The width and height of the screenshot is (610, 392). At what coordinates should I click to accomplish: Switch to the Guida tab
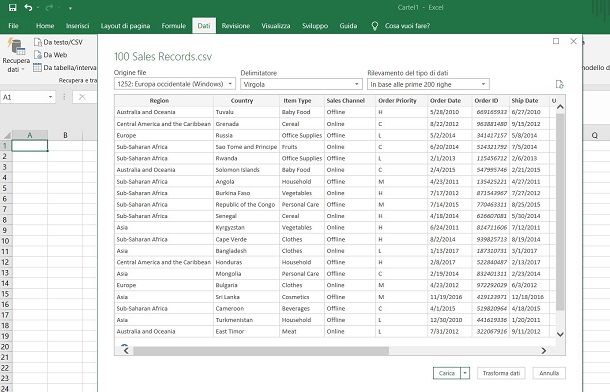[348, 26]
